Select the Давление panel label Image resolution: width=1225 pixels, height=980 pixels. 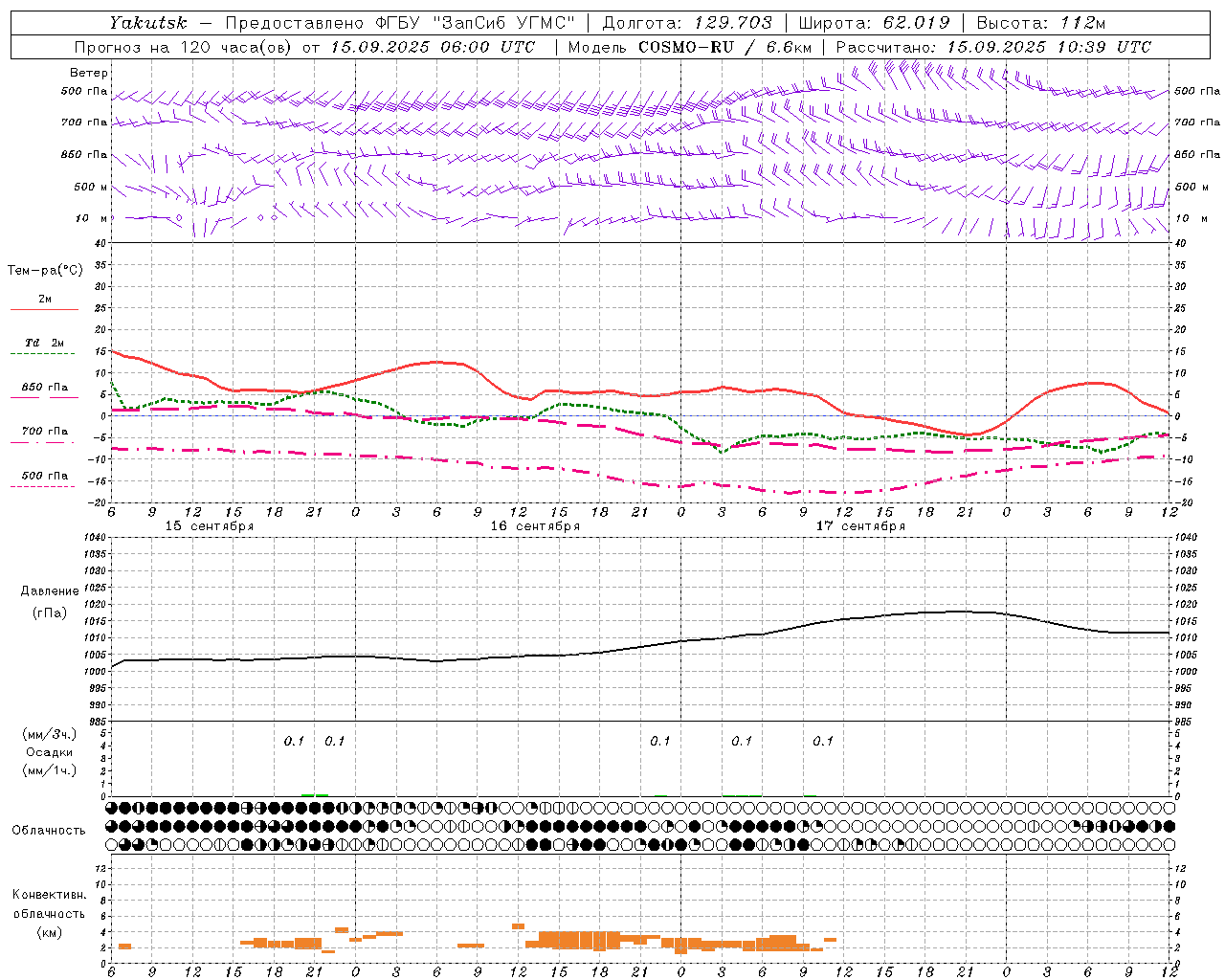[50, 591]
